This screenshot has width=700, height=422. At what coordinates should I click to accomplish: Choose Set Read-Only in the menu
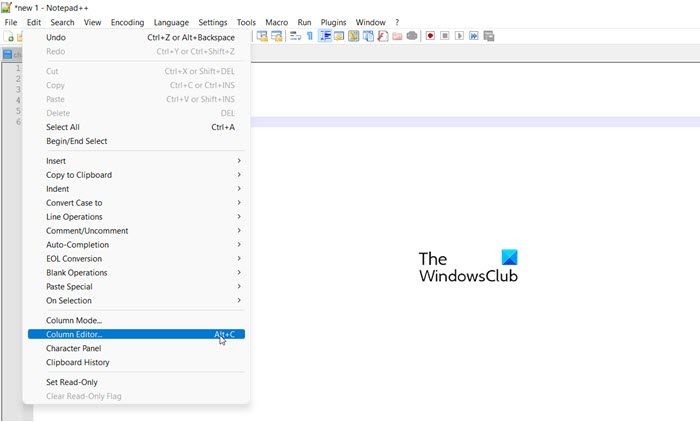[136, 382]
